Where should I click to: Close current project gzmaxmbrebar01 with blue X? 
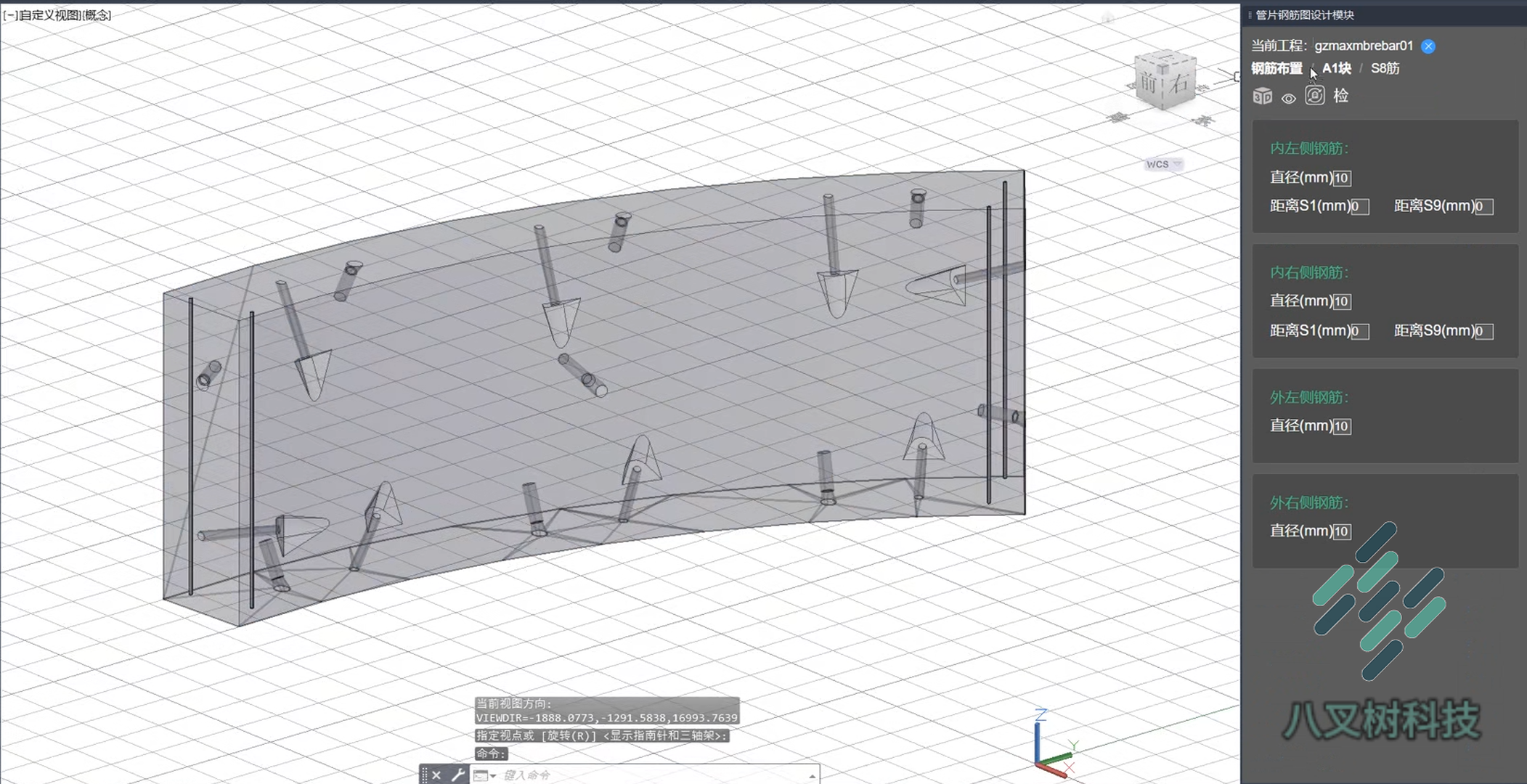pos(1428,46)
